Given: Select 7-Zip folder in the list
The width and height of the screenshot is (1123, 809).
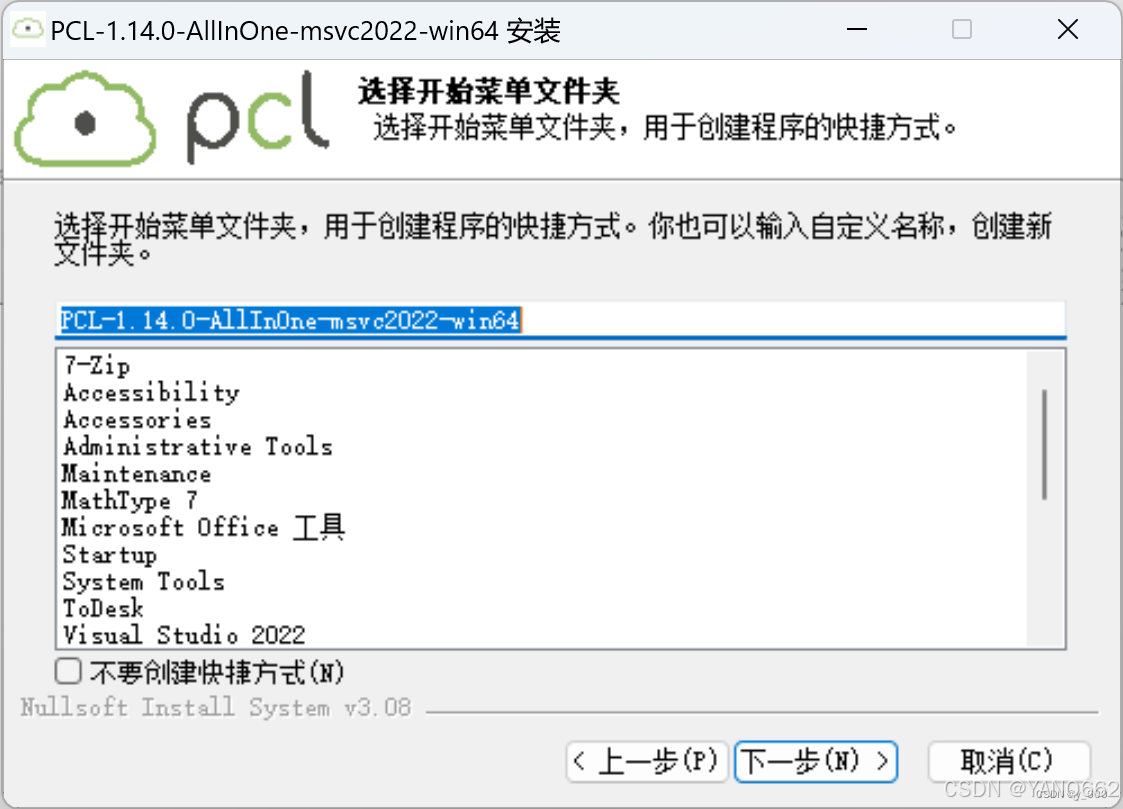Looking at the screenshot, I should pyautogui.click(x=97, y=366).
